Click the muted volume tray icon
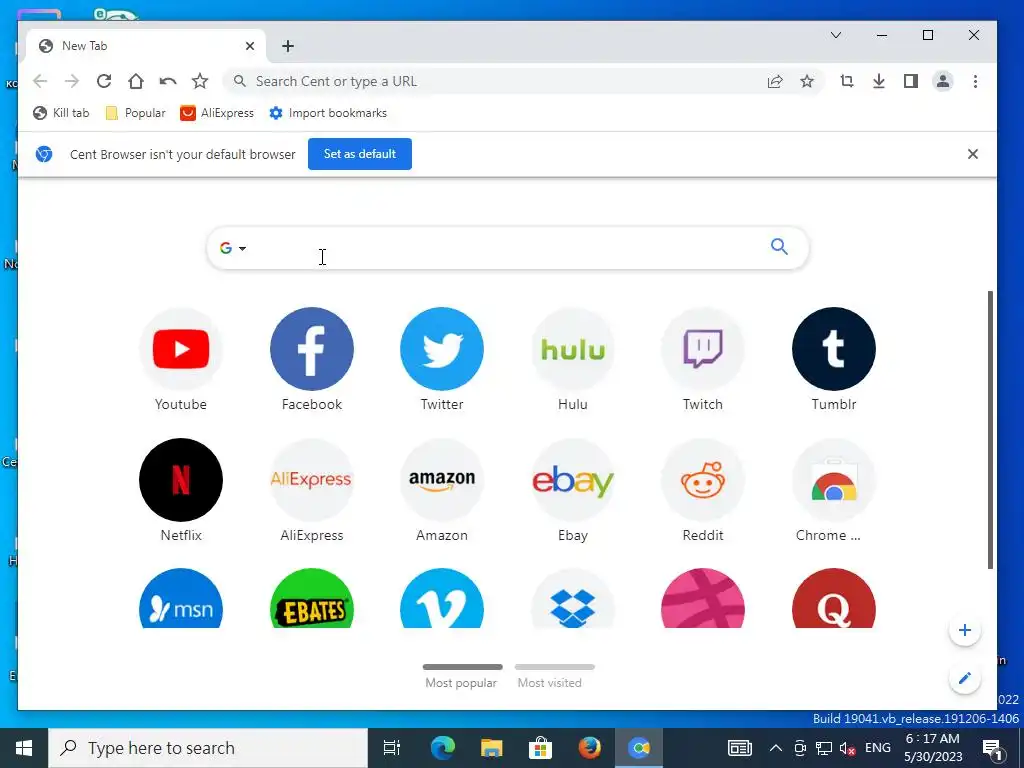The height and width of the screenshot is (768, 1024). click(847, 748)
